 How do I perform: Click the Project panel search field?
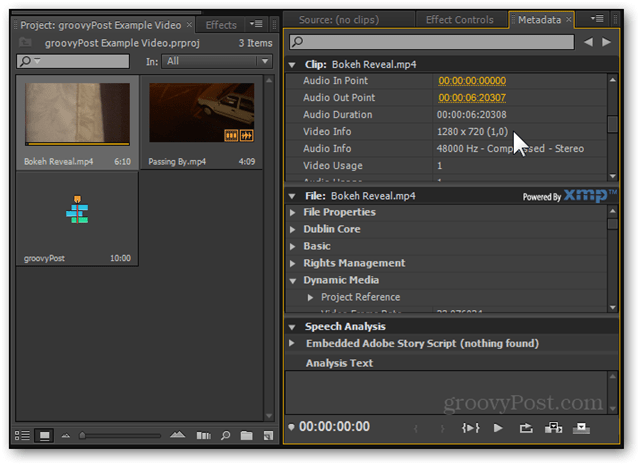click(x=73, y=61)
